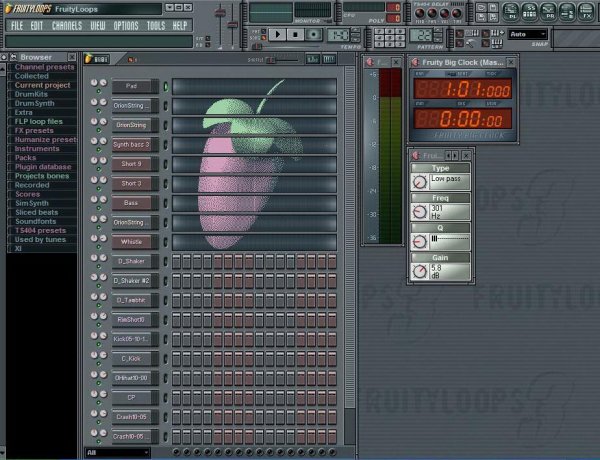
Task: Toggle the first step of CP channel
Action: click(176, 398)
